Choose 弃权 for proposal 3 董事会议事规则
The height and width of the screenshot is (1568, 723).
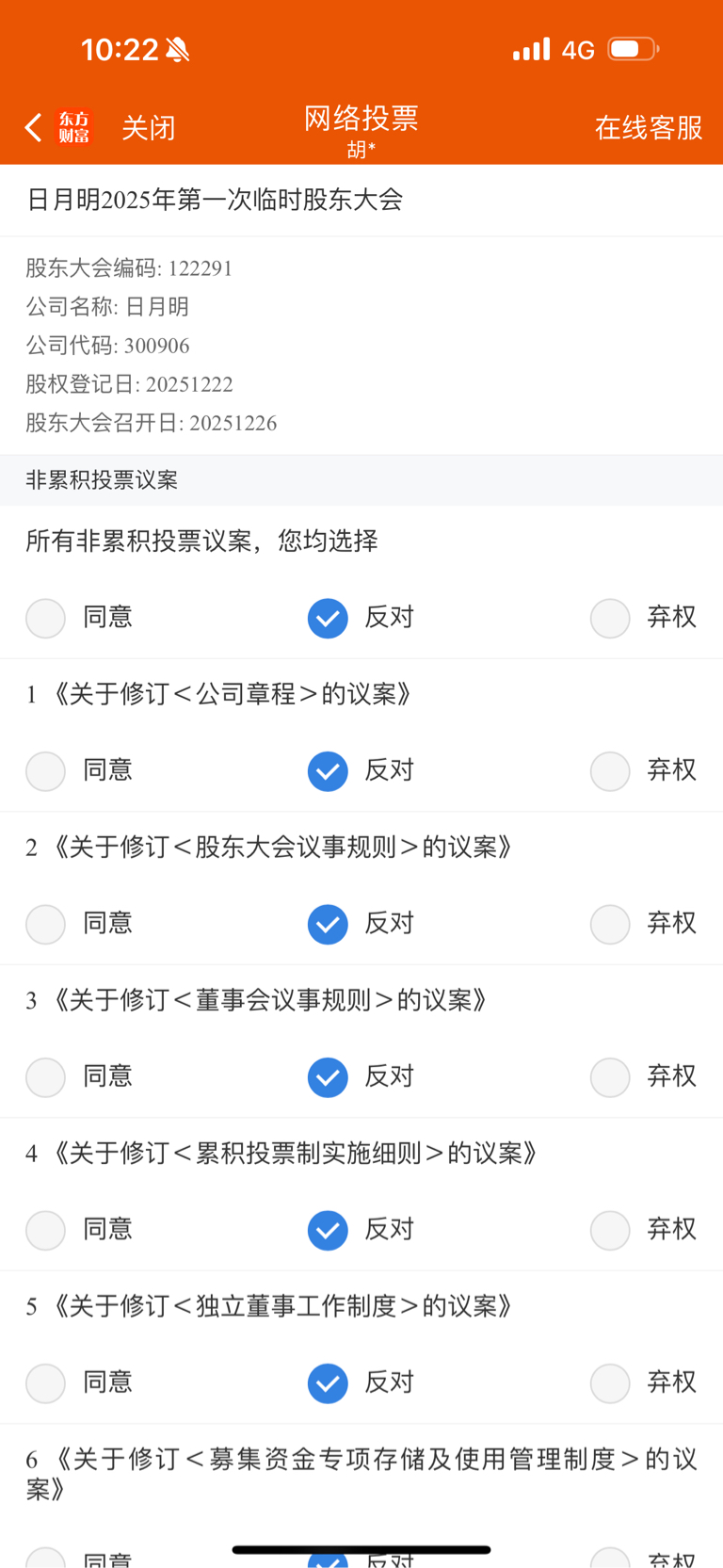tap(610, 1077)
